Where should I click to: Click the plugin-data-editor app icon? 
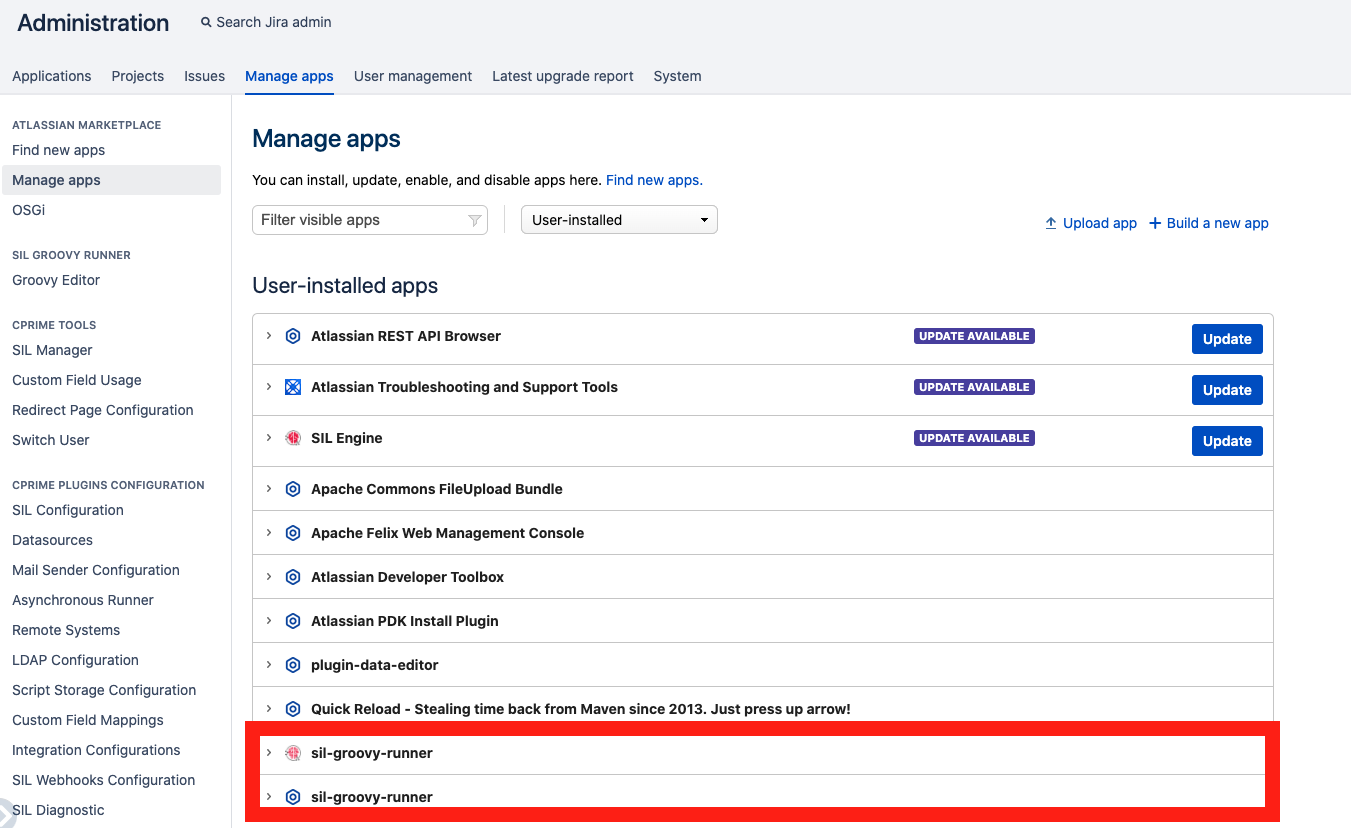click(293, 665)
